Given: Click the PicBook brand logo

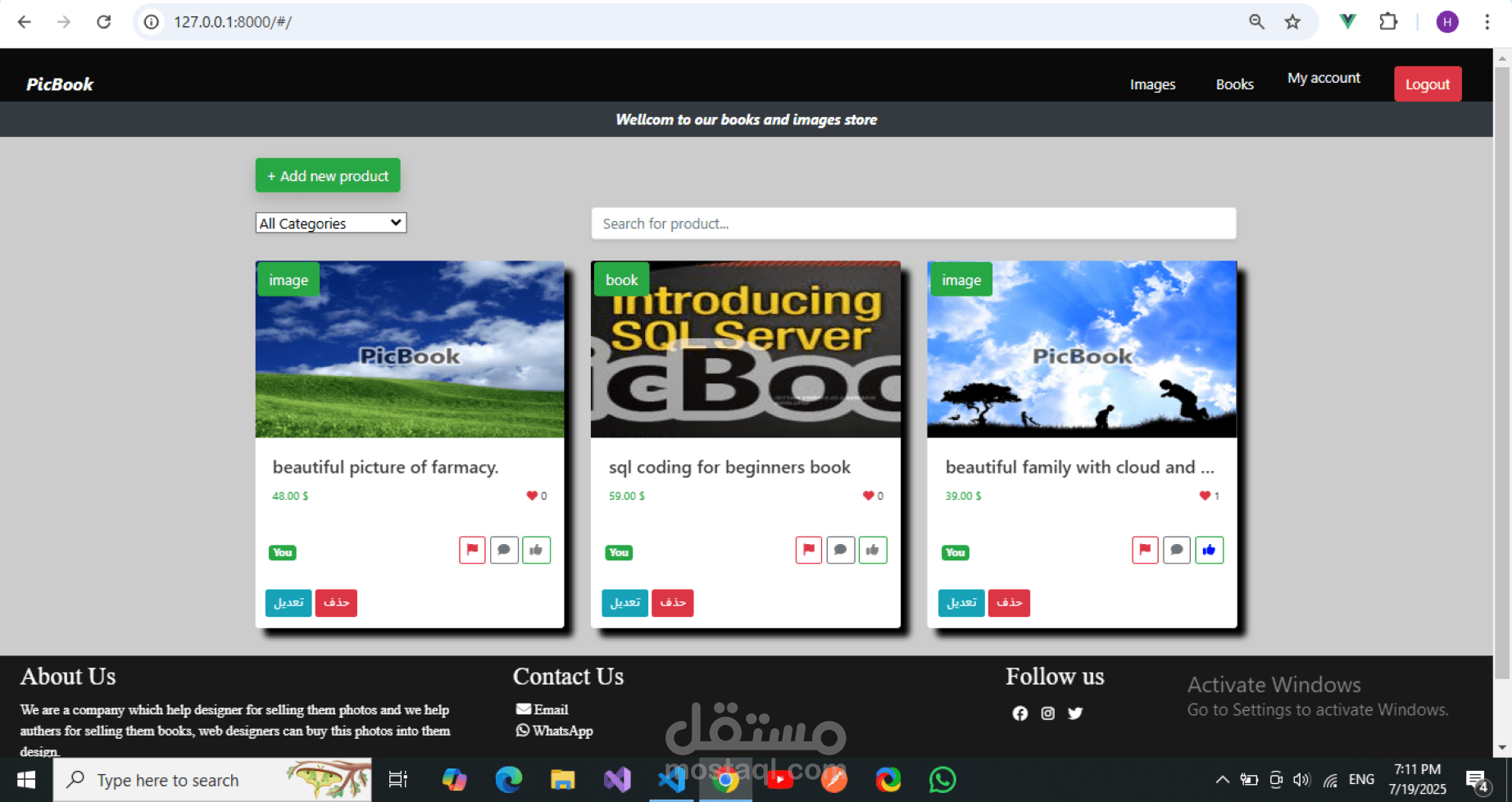Looking at the screenshot, I should coord(60,84).
